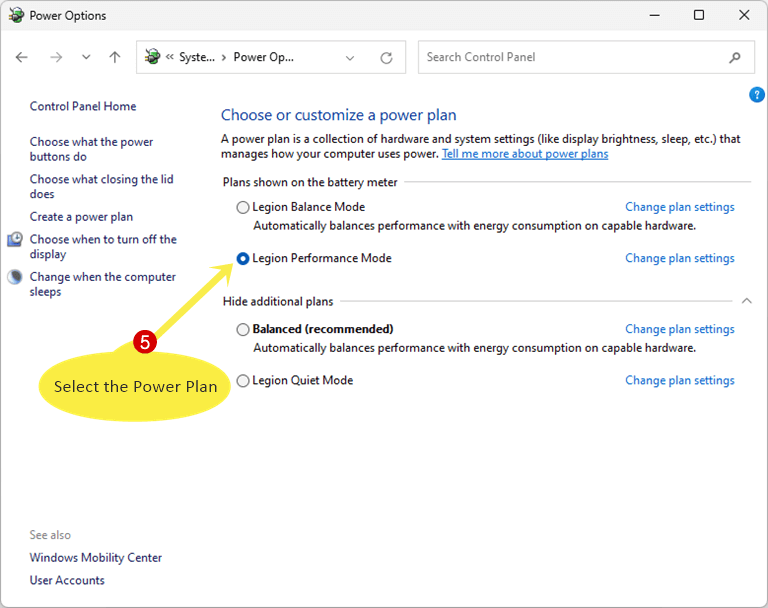Viewport: 768px width, 608px height.
Task: Click the Syste... breadcrumb segment
Action: click(197, 57)
